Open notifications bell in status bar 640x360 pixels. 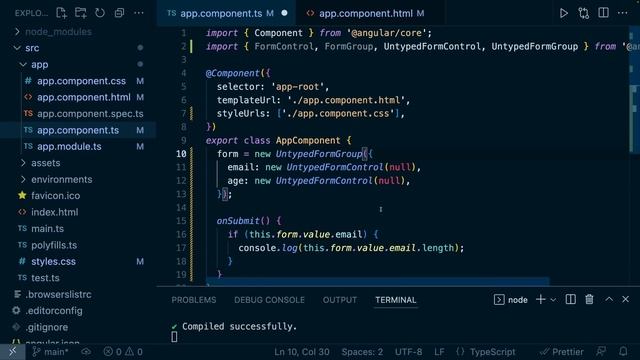[x=623, y=351]
